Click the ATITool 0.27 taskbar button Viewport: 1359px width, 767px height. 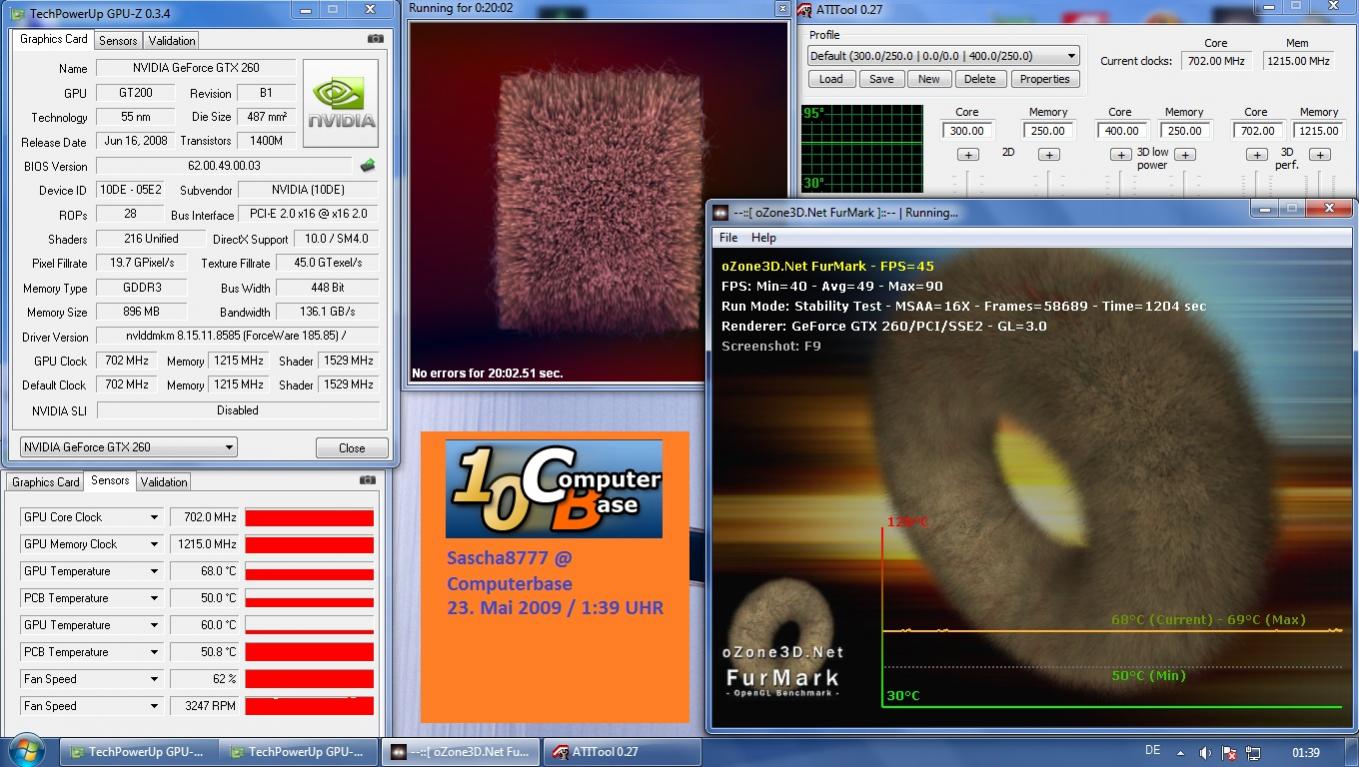pos(622,752)
